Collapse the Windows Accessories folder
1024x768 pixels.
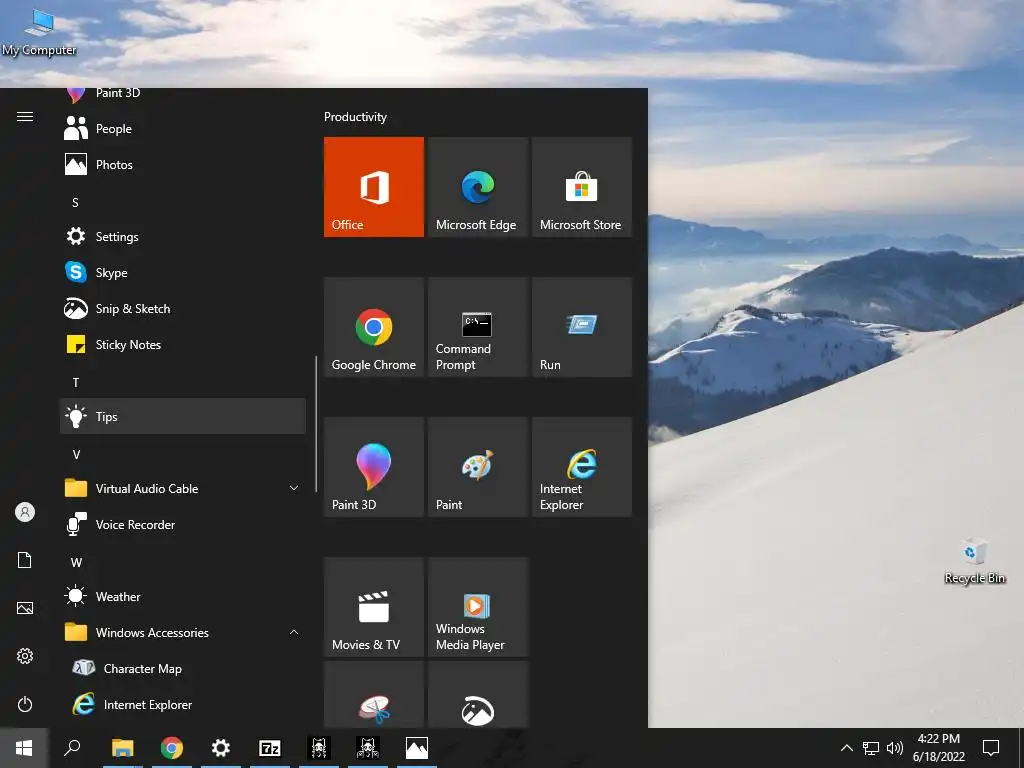click(x=183, y=632)
